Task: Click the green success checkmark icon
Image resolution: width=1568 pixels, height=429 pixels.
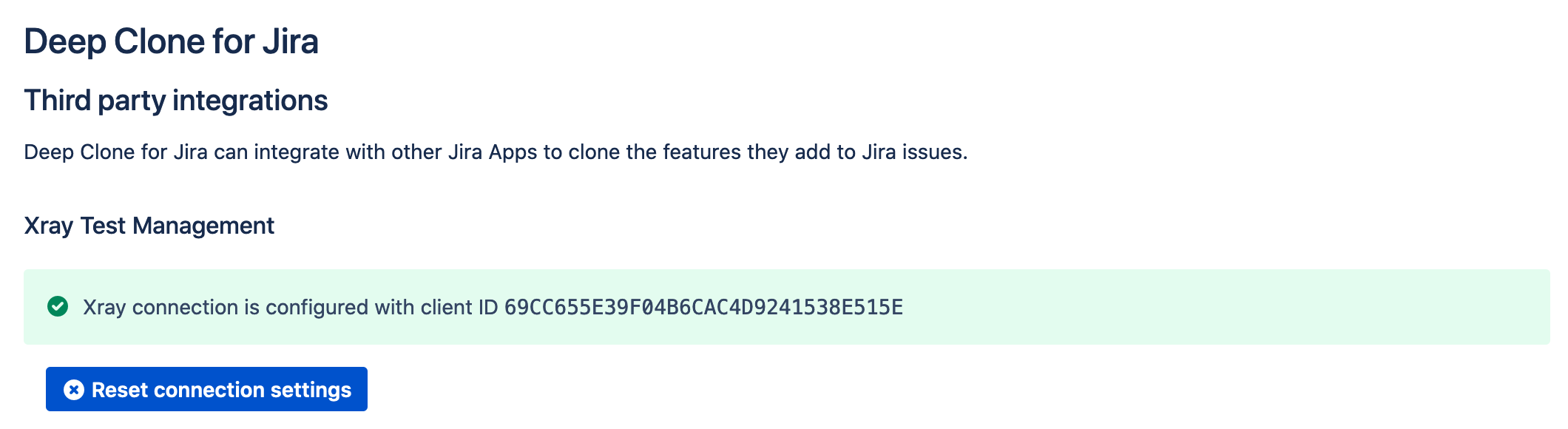Action: click(58, 306)
